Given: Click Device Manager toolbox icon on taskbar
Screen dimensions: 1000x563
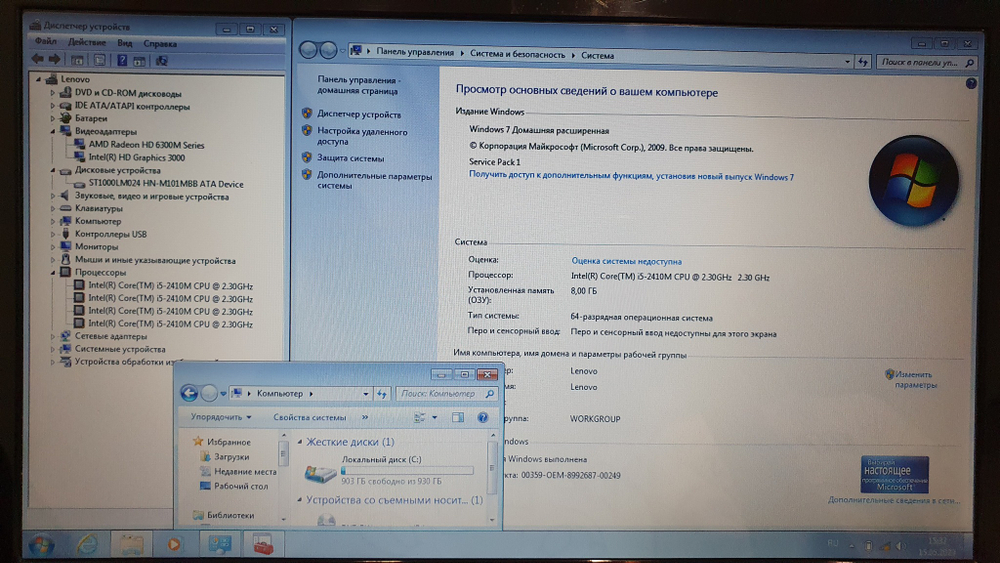Looking at the screenshot, I should pyautogui.click(x=263, y=545).
